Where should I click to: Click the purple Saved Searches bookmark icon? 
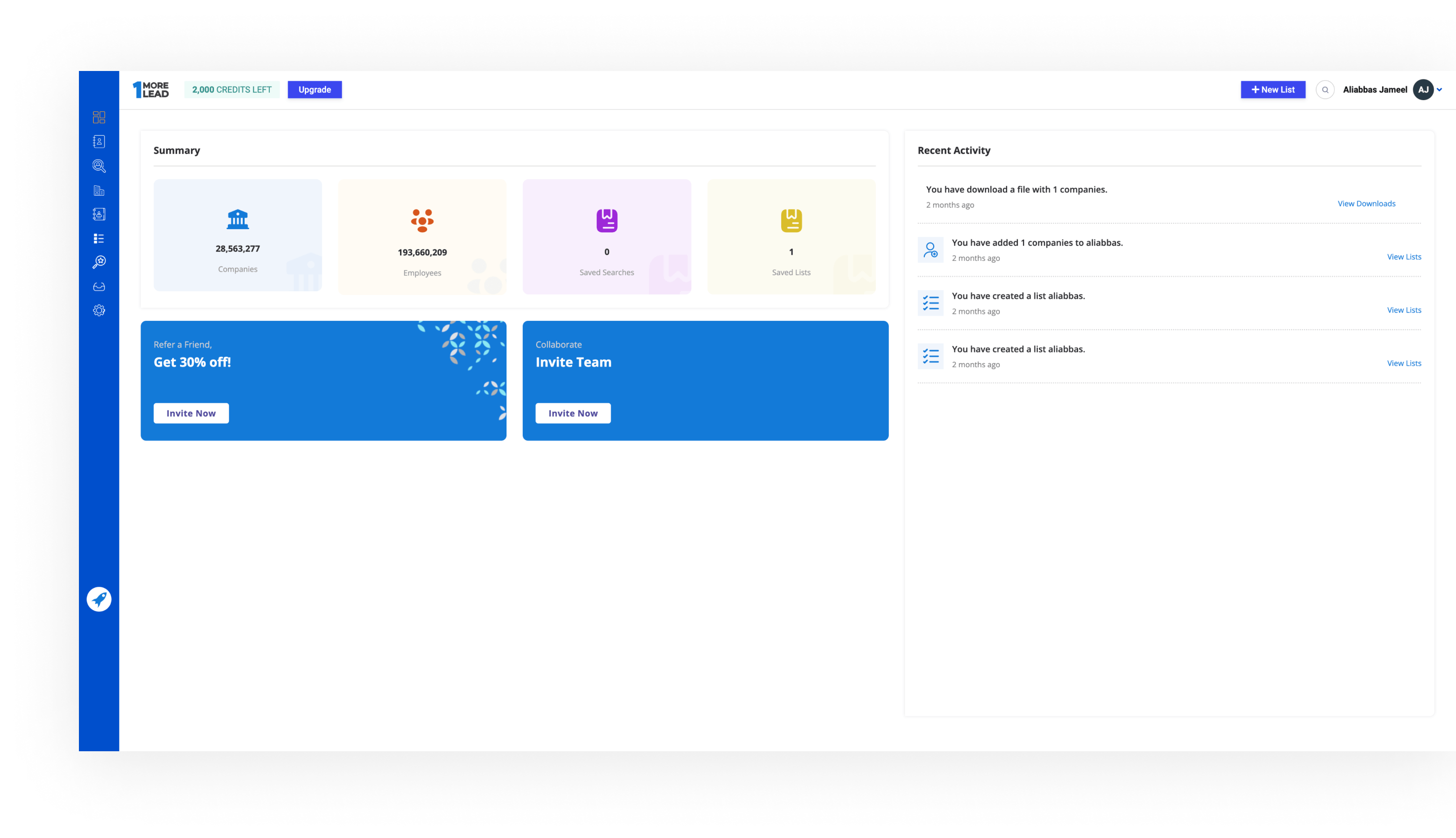tap(607, 220)
